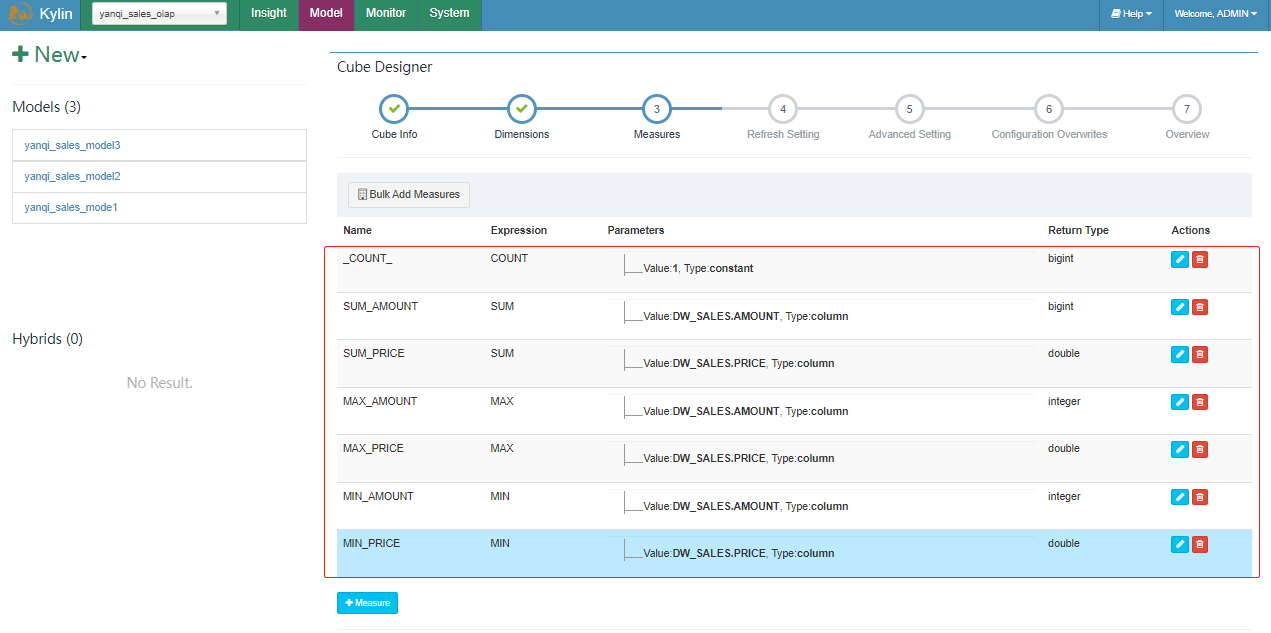
Task: Open the Welcome, ADMIN user menu
Action: [1216, 14]
